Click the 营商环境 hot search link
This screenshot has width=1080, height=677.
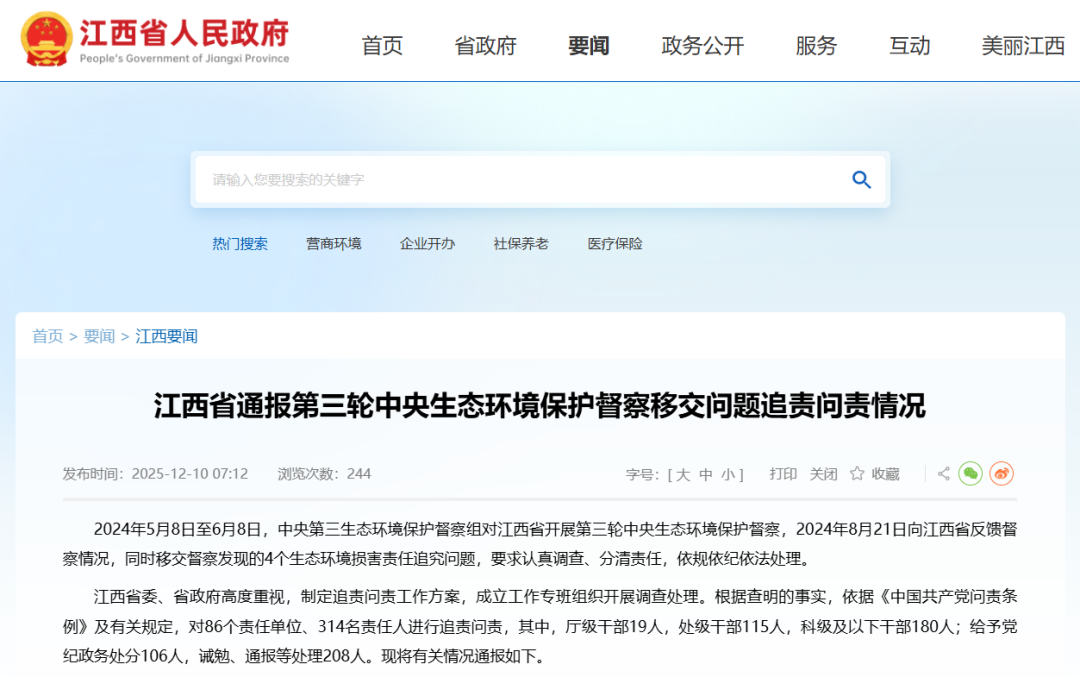click(333, 243)
